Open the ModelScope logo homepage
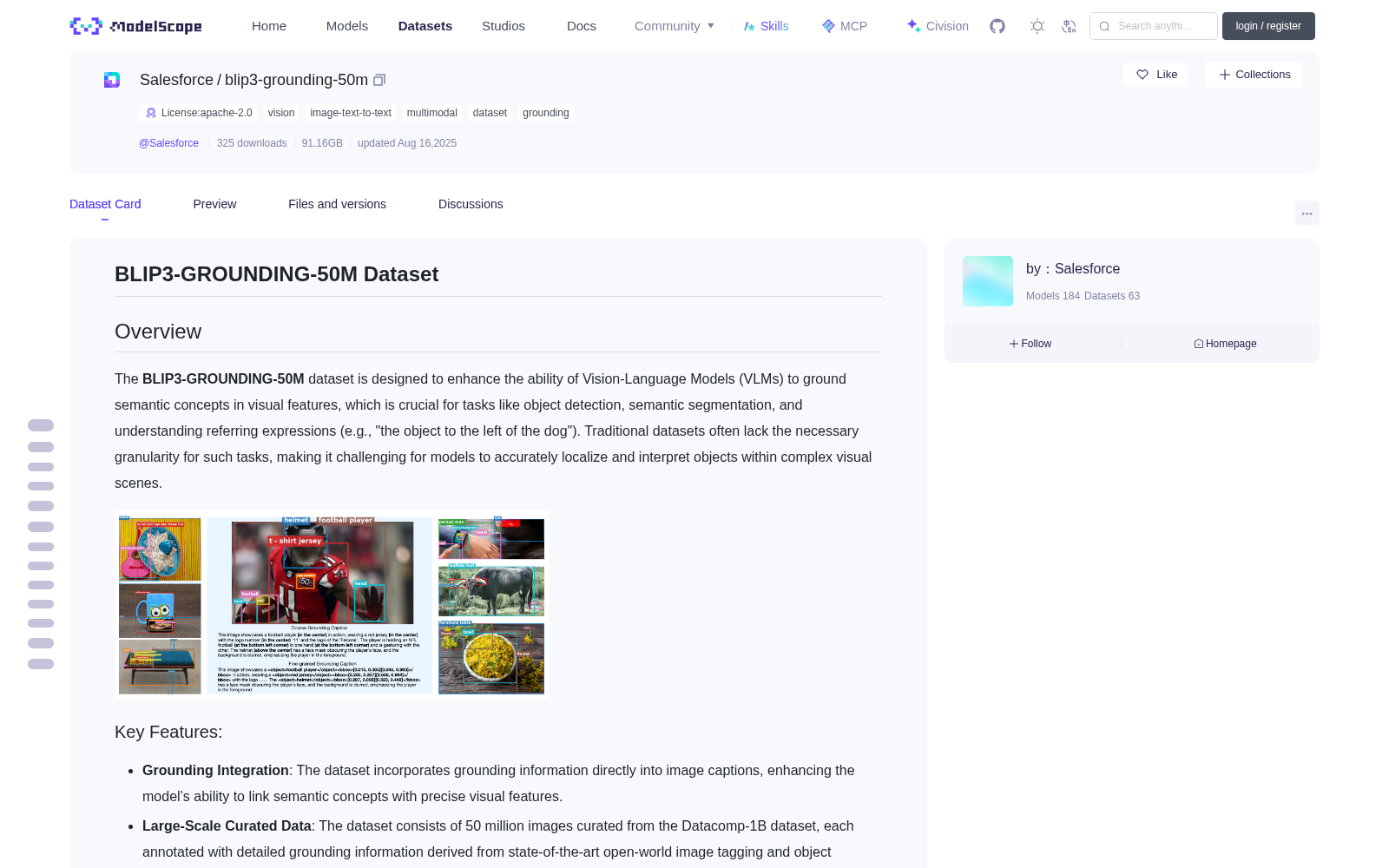 (136, 26)
